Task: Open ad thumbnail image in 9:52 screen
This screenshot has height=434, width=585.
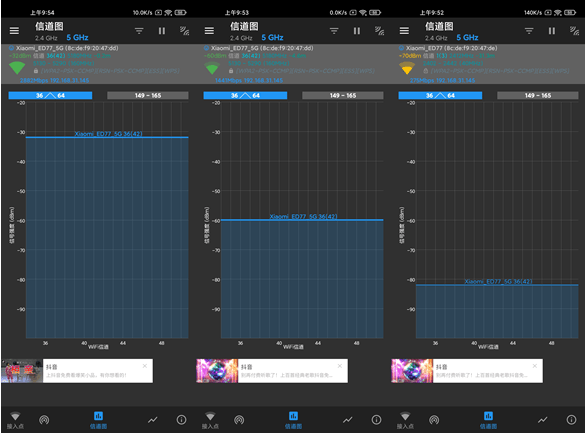Action: point(412,371)
